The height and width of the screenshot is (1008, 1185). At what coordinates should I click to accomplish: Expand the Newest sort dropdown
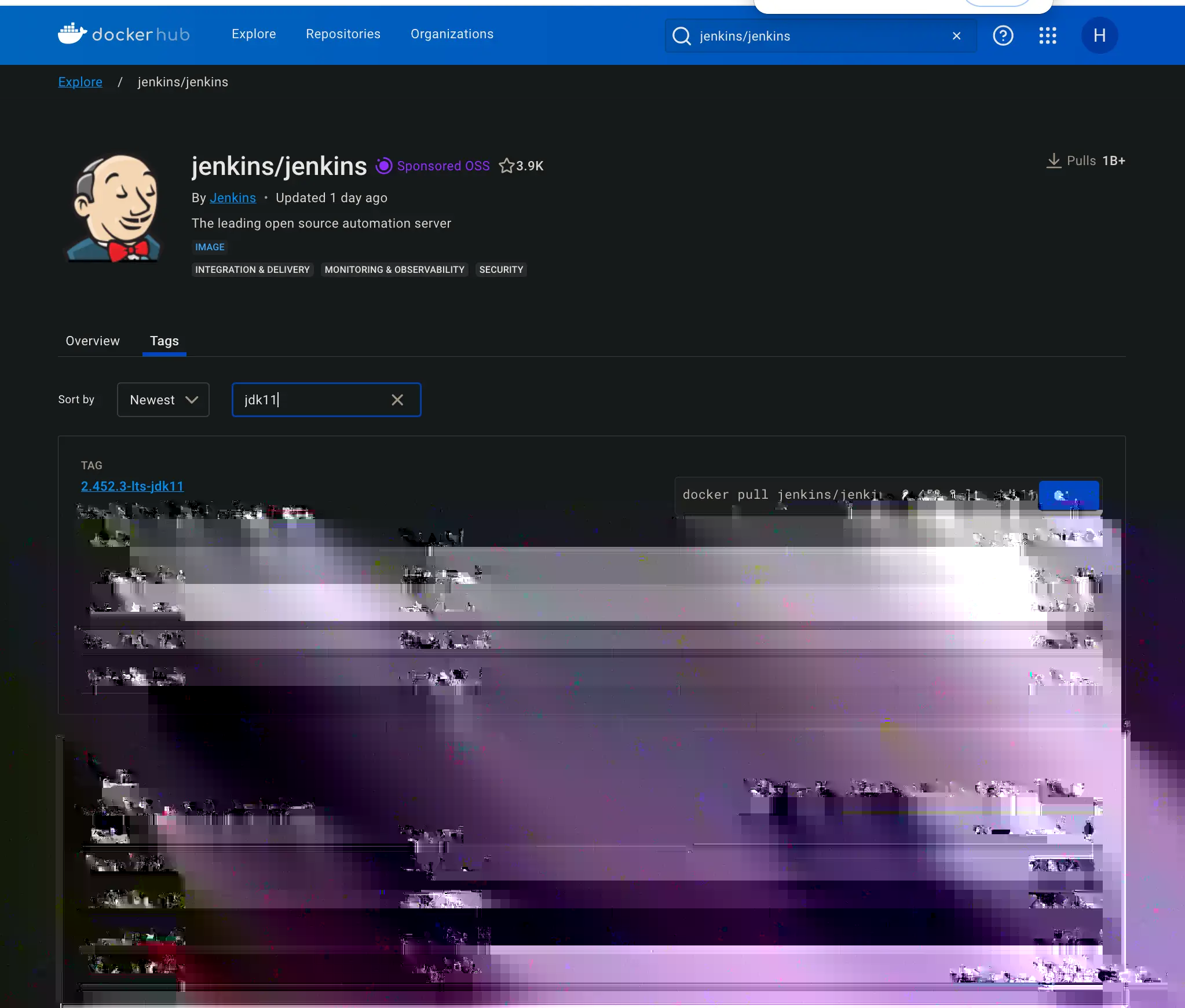[163, 400]
